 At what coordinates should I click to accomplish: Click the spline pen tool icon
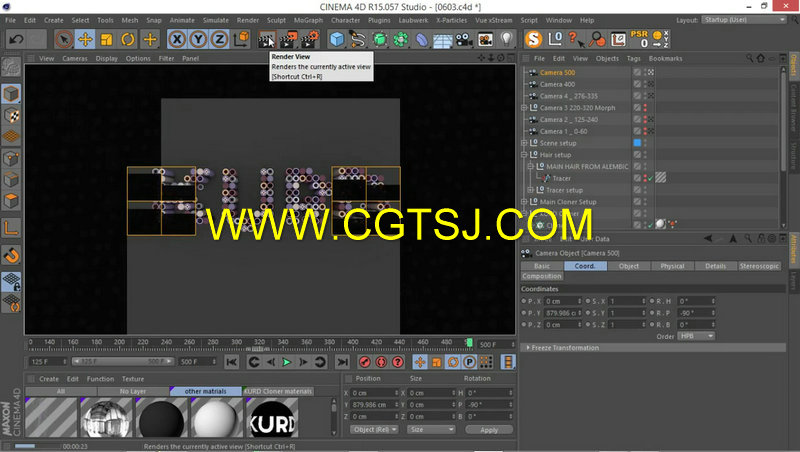pyautogui.click(x=358, y=39)
